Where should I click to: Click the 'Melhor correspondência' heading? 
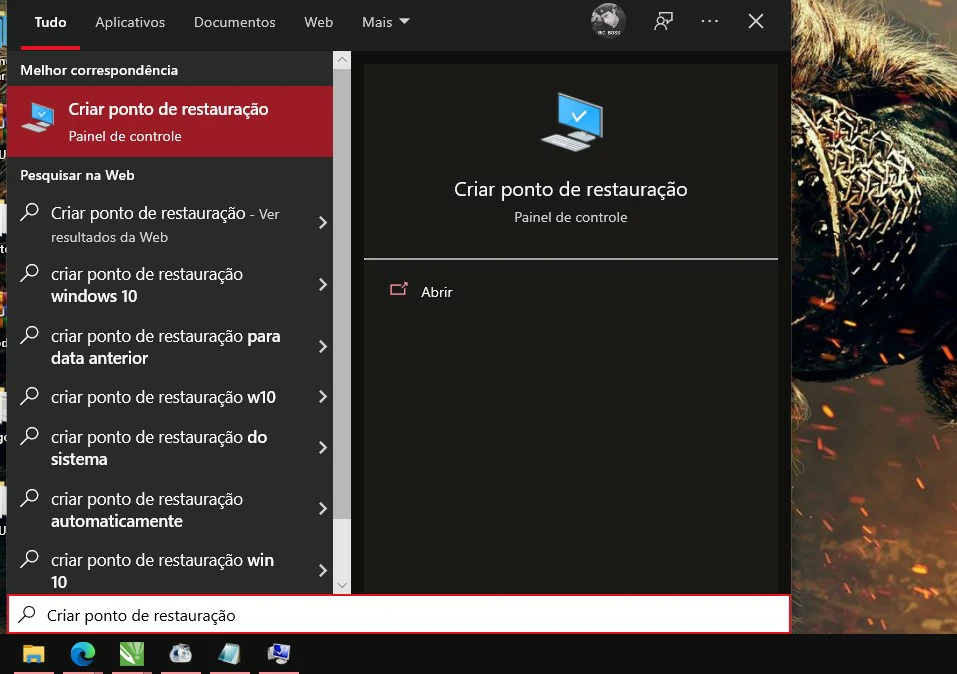99,70
